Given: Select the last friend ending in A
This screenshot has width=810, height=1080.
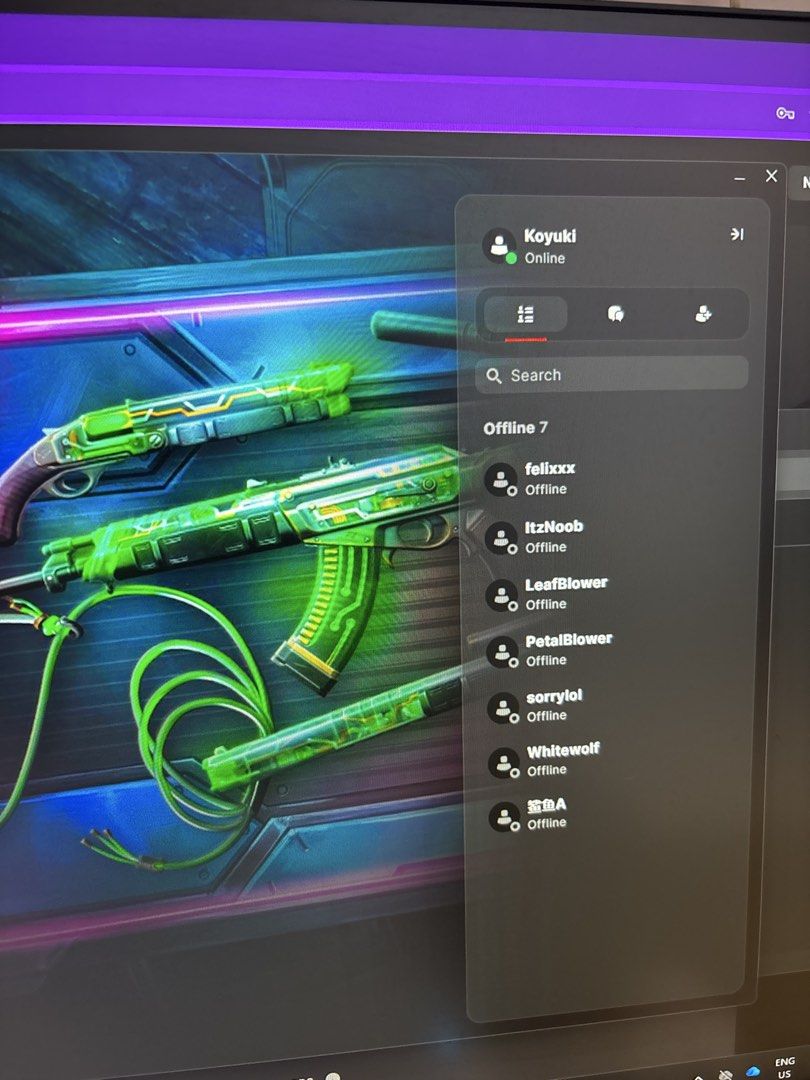Looking at the screenshot, I should pos(613,814).
